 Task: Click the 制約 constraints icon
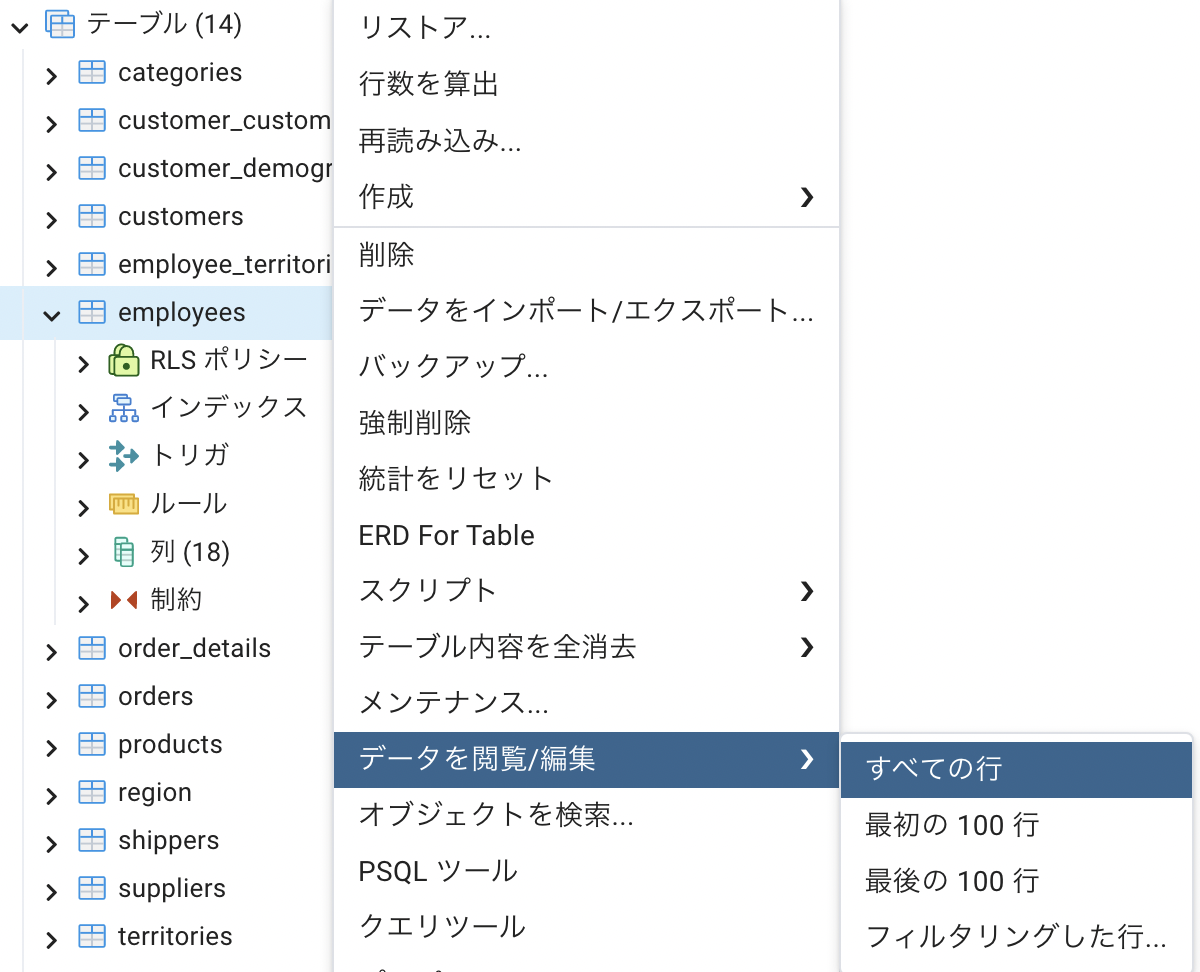[123, 600]
